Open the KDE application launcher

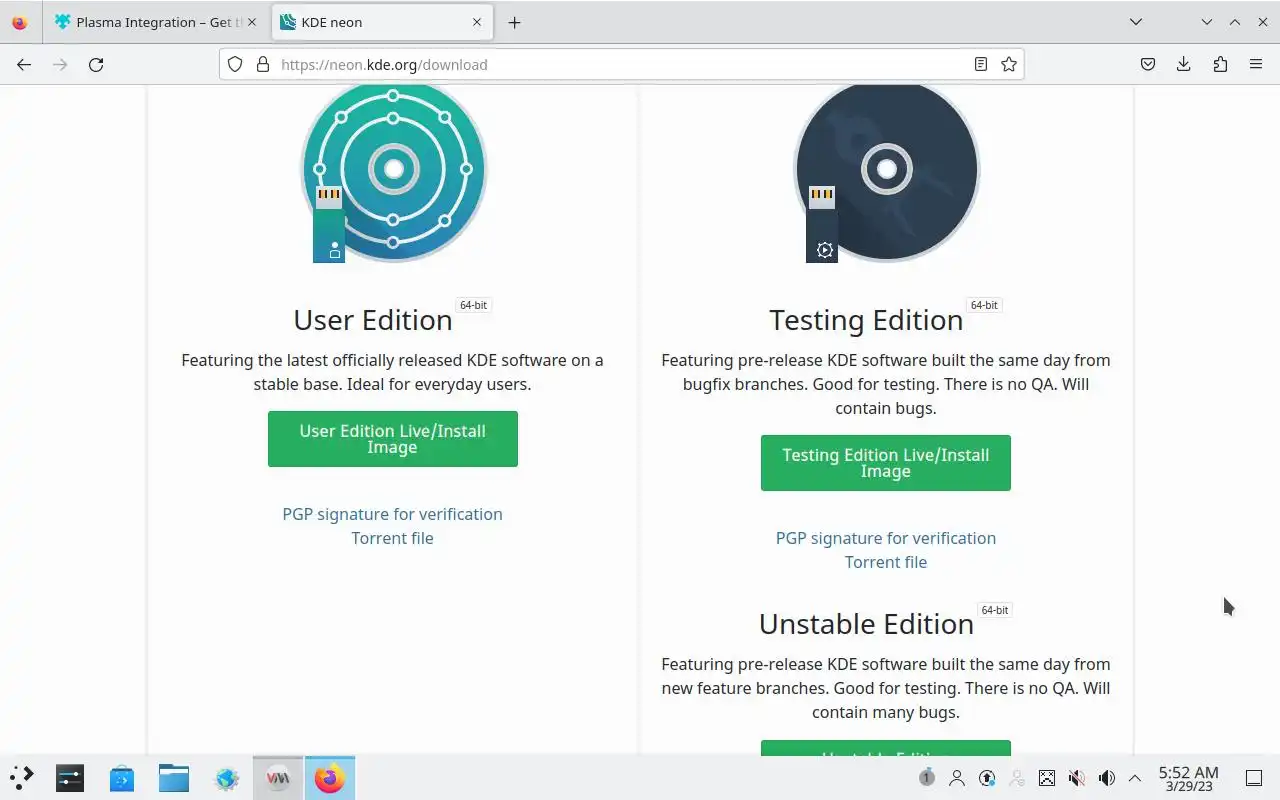click(x=22, y=778)
